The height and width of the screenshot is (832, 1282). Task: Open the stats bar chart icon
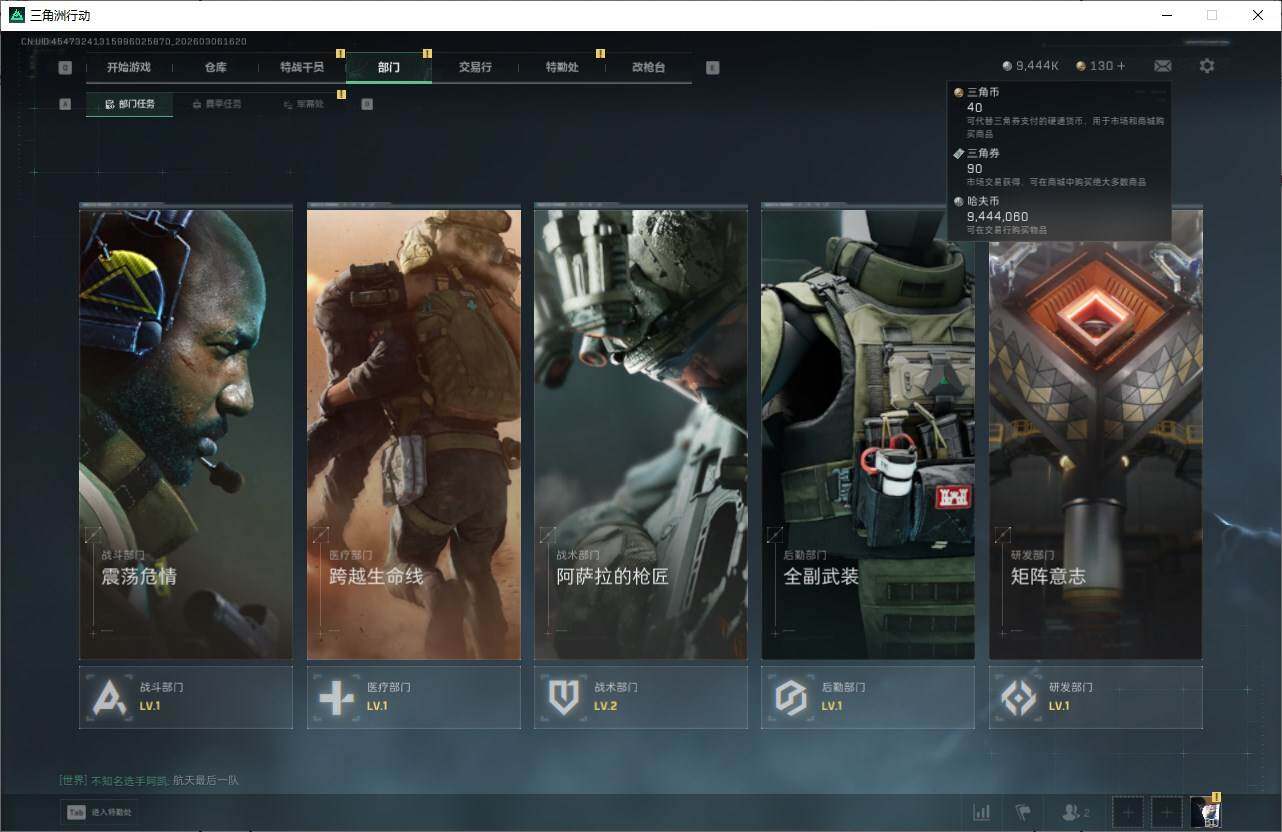click(982, 812)
